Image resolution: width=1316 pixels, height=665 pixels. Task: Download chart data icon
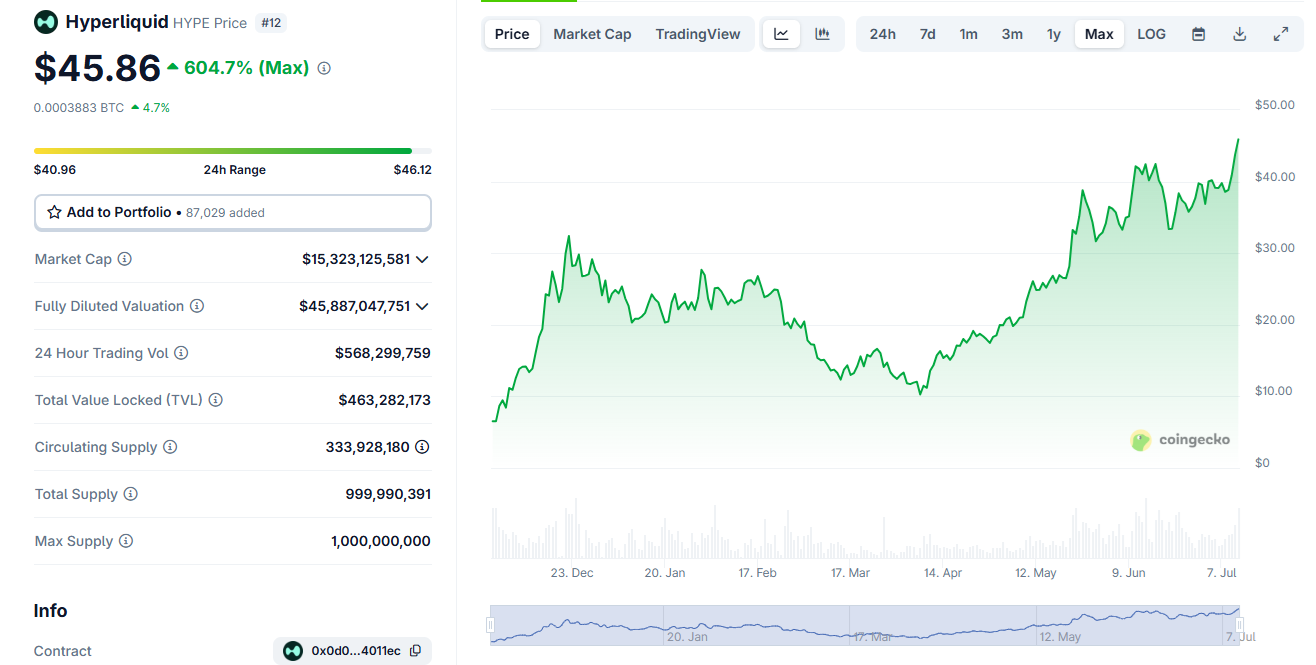click(1239, 34)
